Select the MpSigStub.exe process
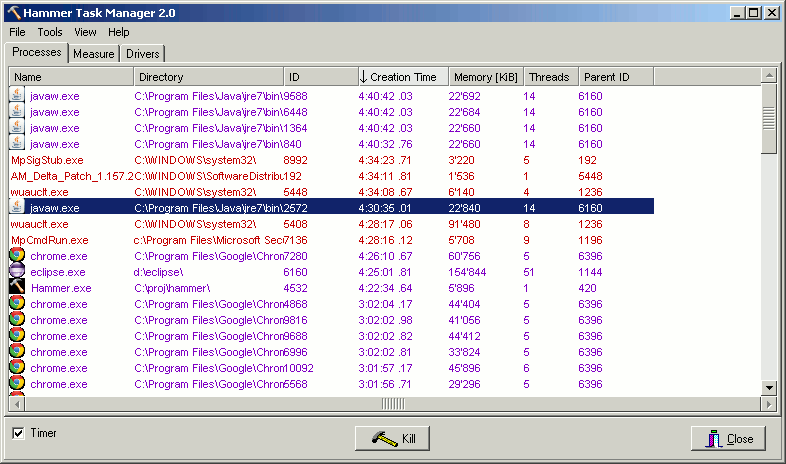 (47, 160)
